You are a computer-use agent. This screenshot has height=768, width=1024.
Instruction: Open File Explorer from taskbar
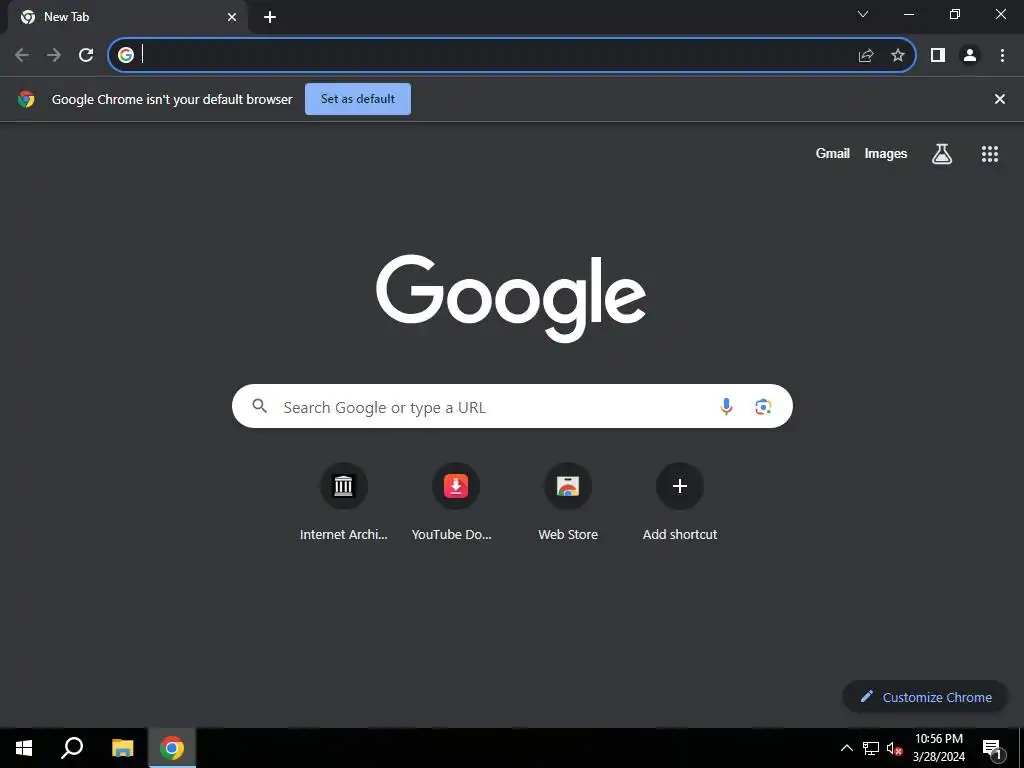(x=122, y=748)
